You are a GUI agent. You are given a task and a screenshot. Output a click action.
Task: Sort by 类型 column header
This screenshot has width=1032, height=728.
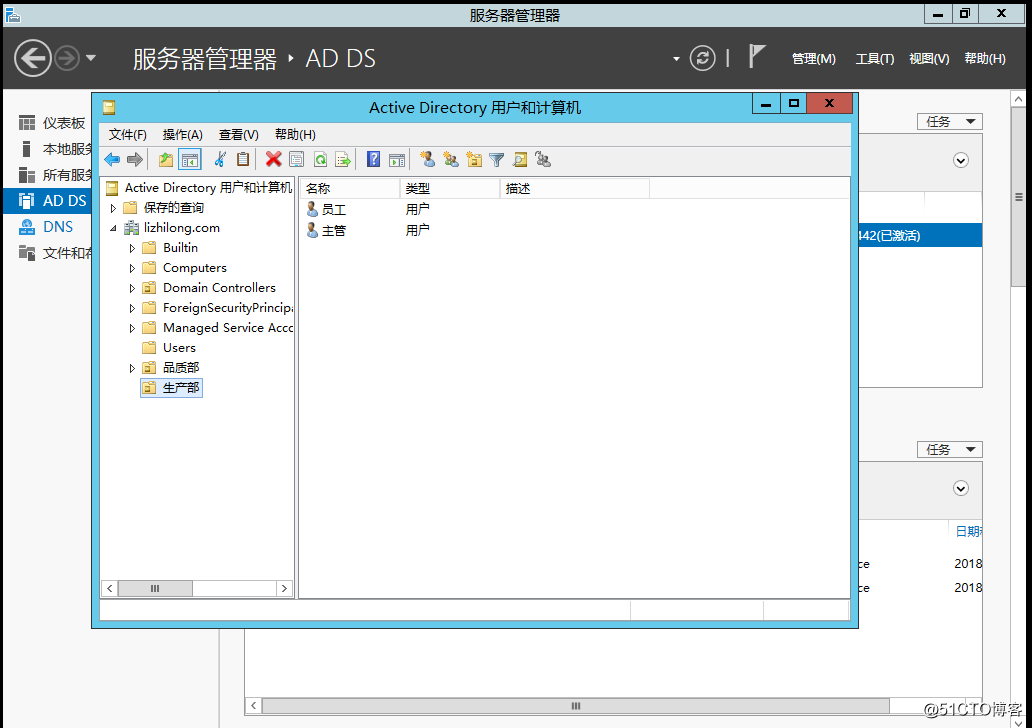click(x=450, y=188)
